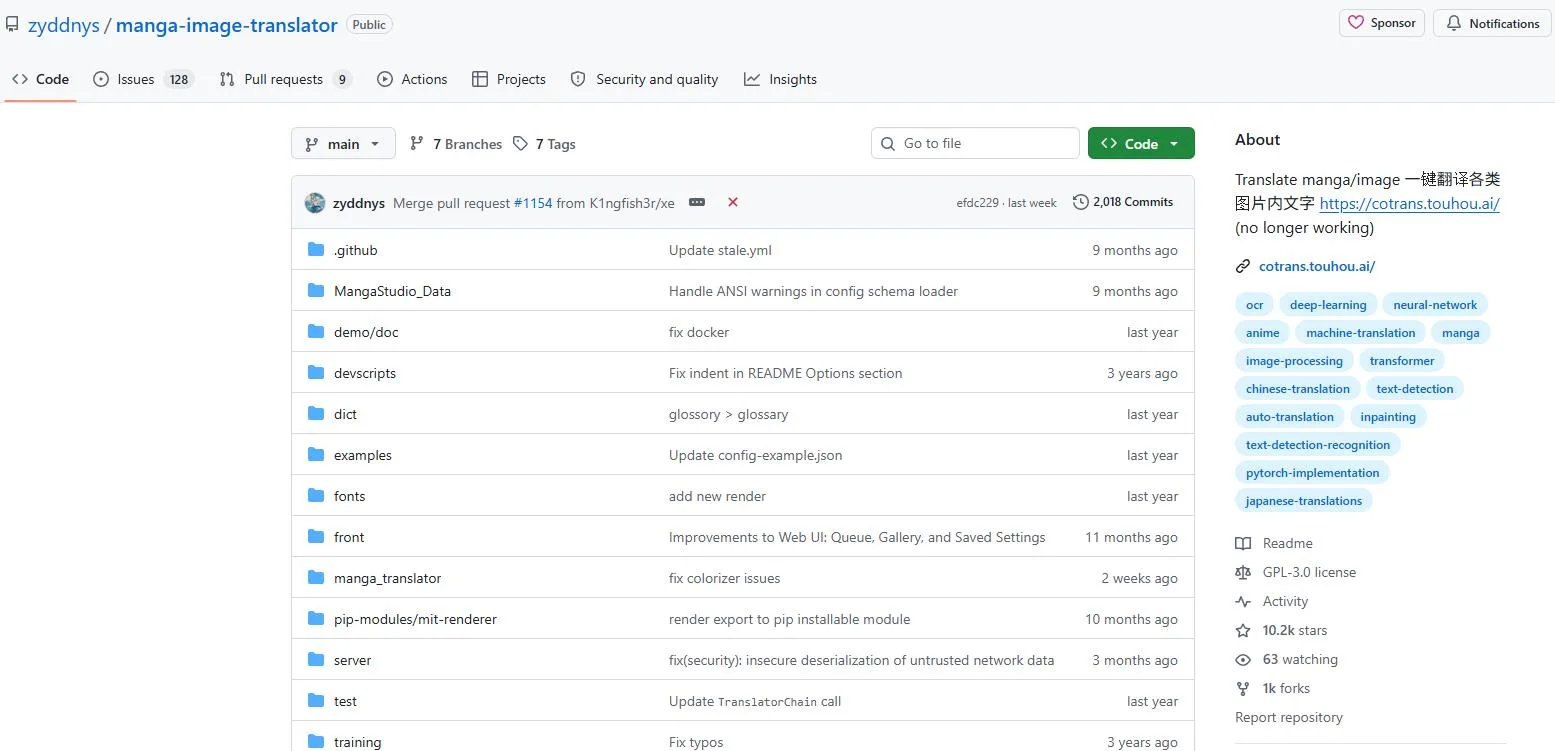Click the red failed-checks X icon
Image resolution: width=1555 pixels, height=751 pixels.
tap(733, 202)
